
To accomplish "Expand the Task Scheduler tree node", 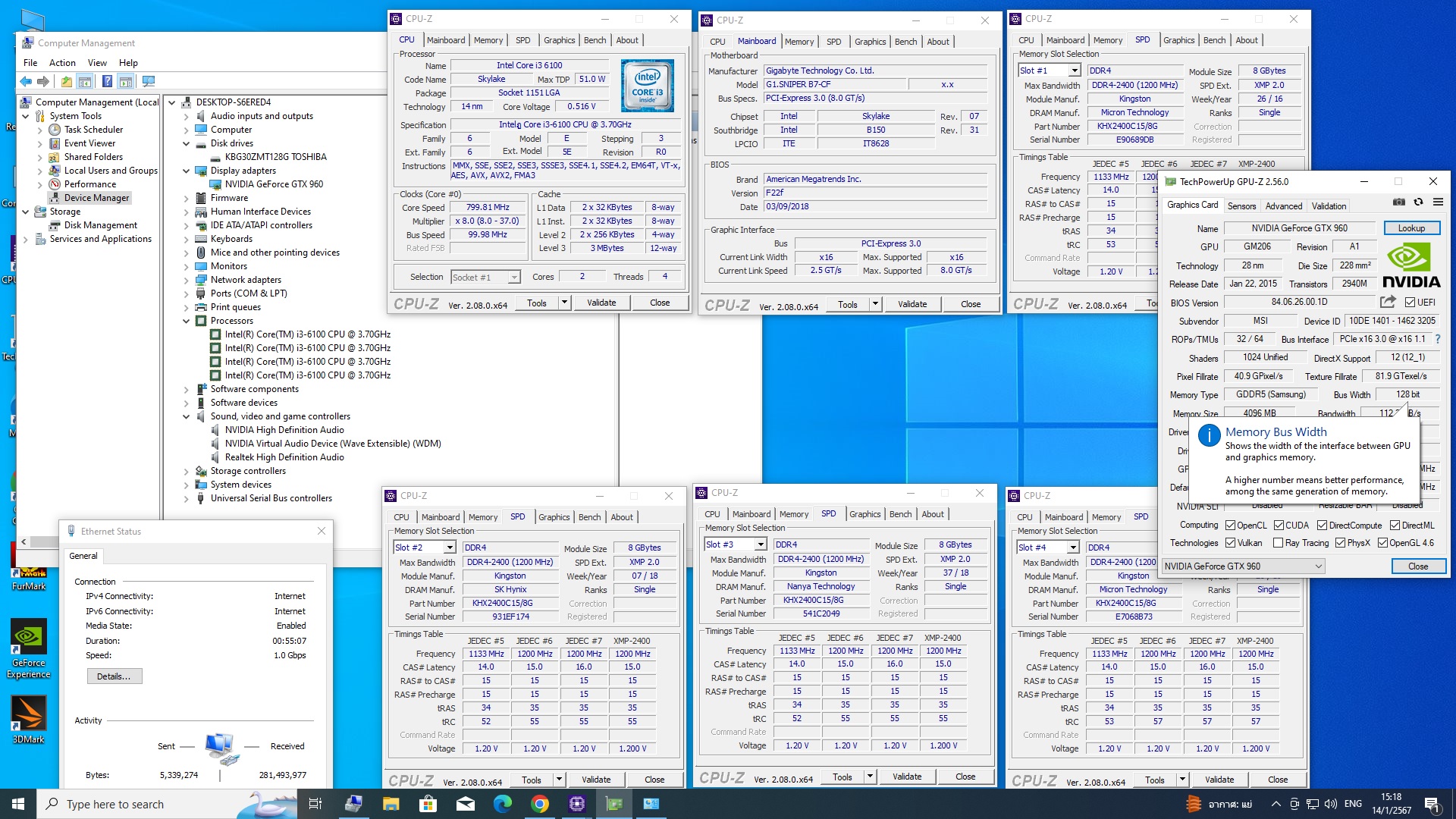I will tap(40, 130).
